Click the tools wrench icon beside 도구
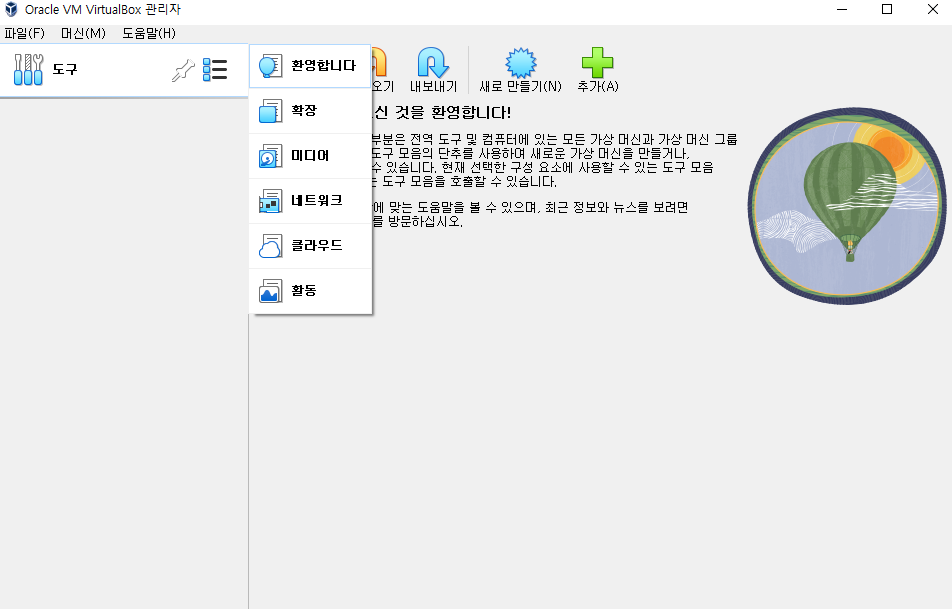Image resolution: width=952 pixels, height=609 pixels. 29,69
